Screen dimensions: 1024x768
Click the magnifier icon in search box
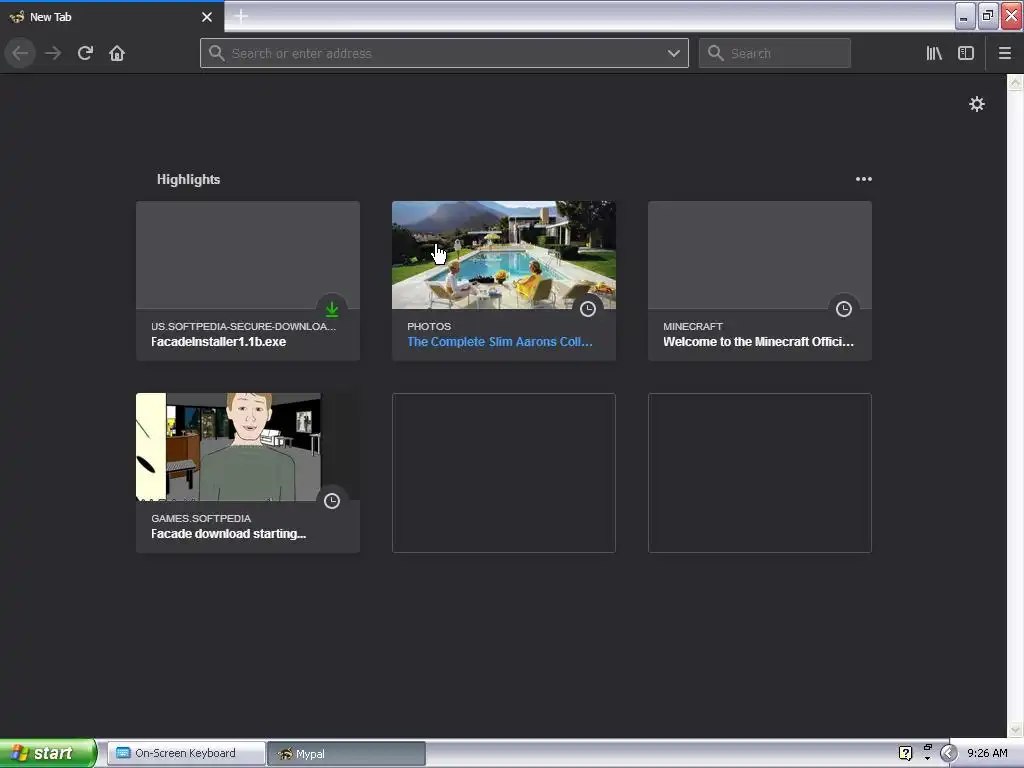pyautogui.click(x=716, y=53)
